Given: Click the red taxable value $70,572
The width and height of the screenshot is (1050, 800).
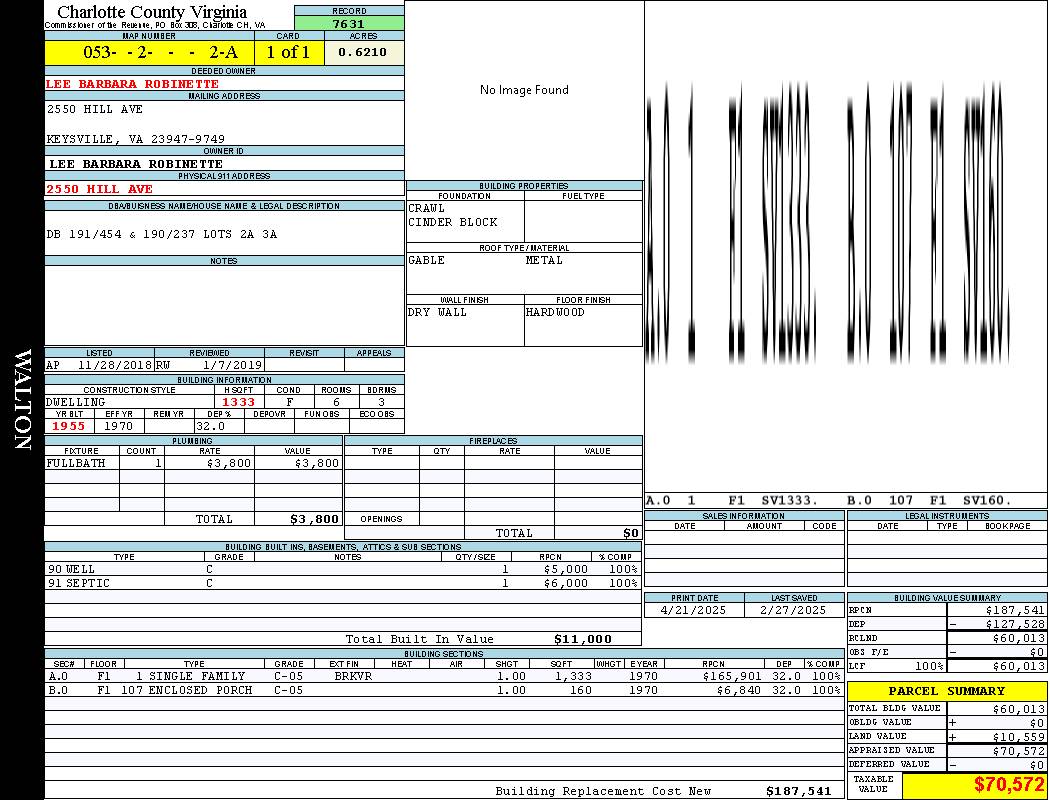Looking at the screenshot, I should (1008, 784).
